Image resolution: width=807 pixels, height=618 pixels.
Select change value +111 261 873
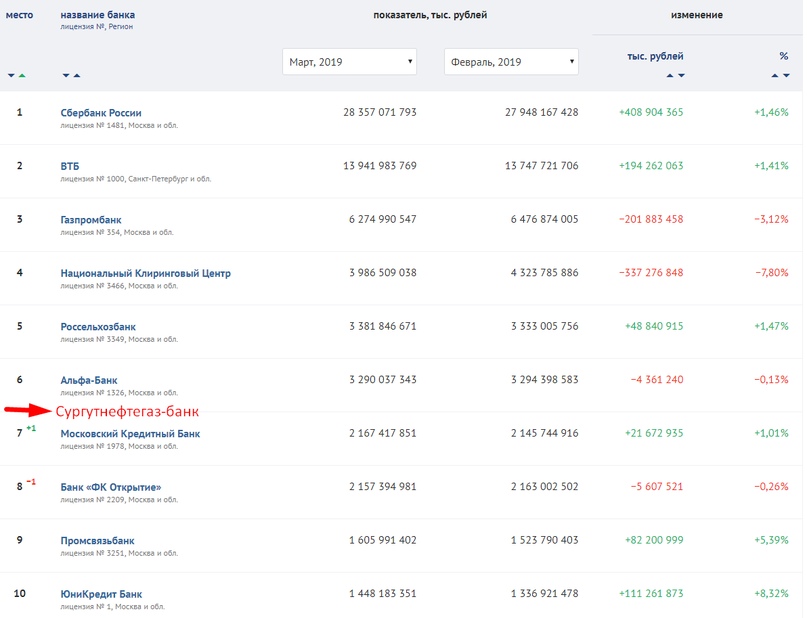651,594
